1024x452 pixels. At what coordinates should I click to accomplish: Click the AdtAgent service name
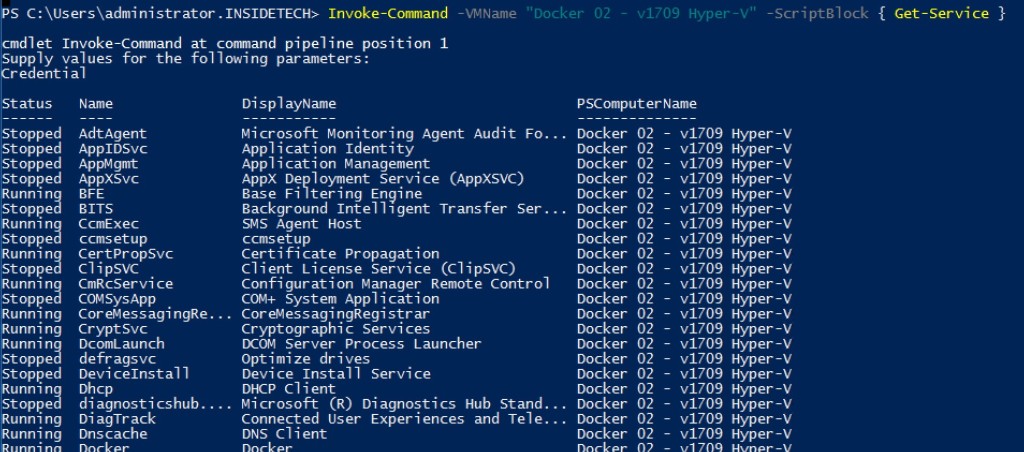click(x=113, y=134)
